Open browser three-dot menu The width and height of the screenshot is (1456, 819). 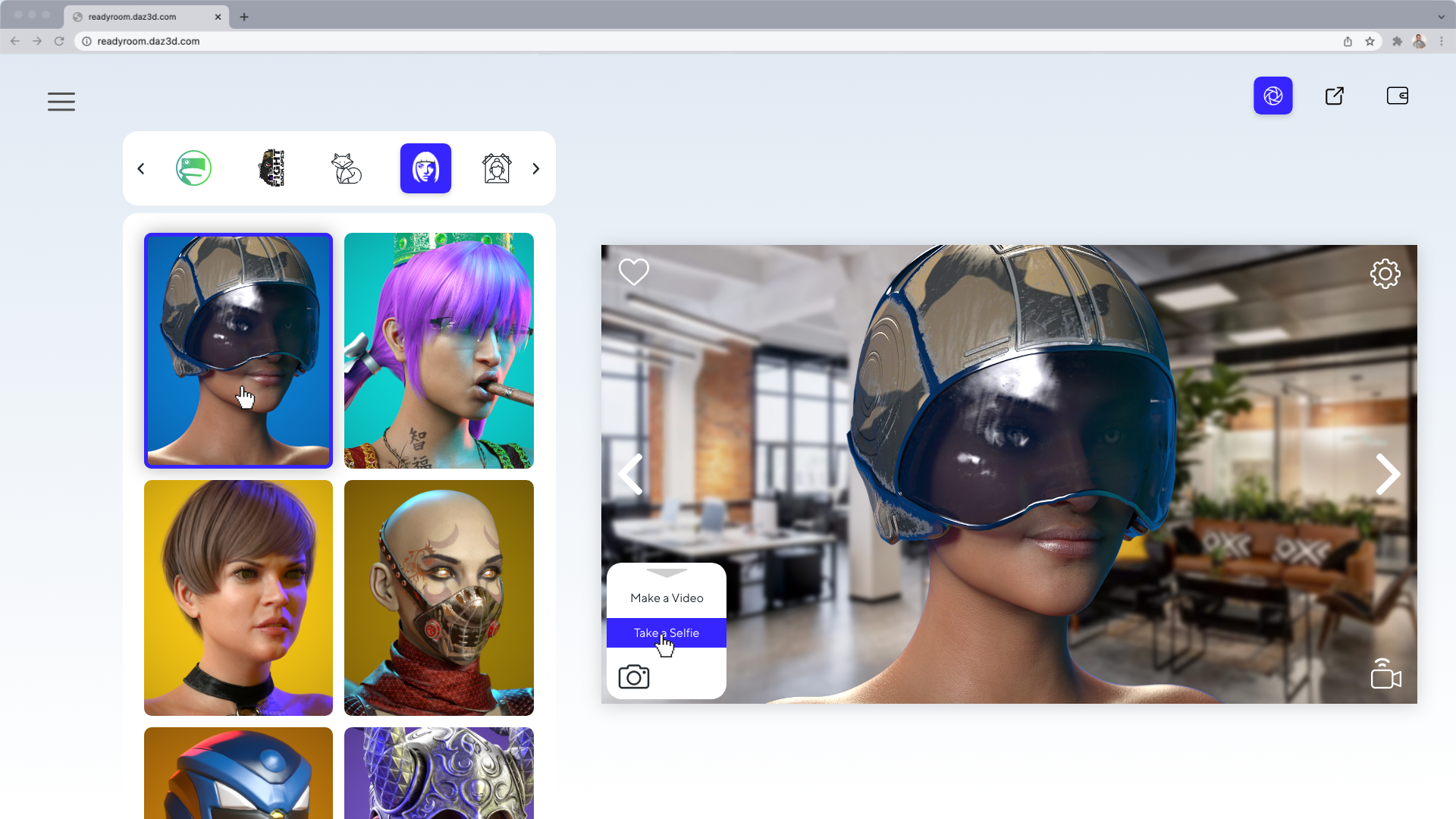click(x=1441, y=41)
